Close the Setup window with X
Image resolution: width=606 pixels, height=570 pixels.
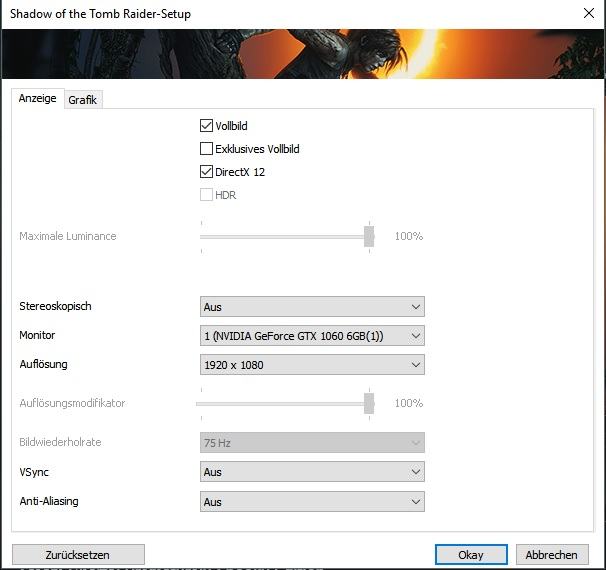589,13
